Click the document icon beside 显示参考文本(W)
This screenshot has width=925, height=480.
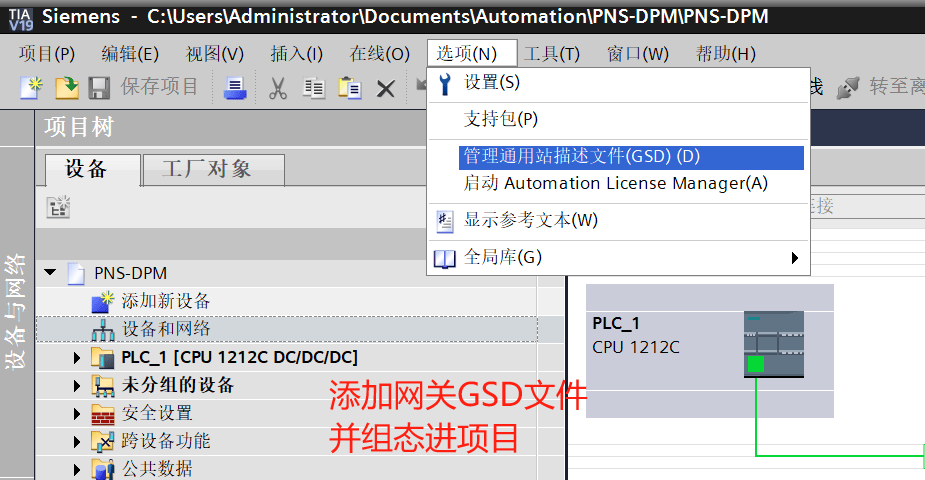445,222
